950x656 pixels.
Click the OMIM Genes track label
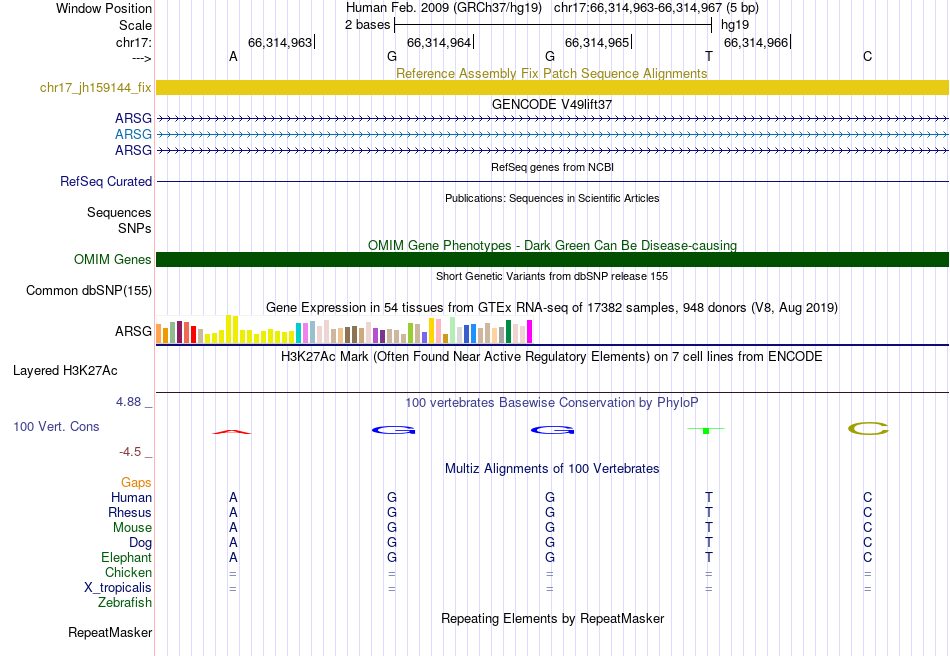pyautogui.click(x=113, y=259)
